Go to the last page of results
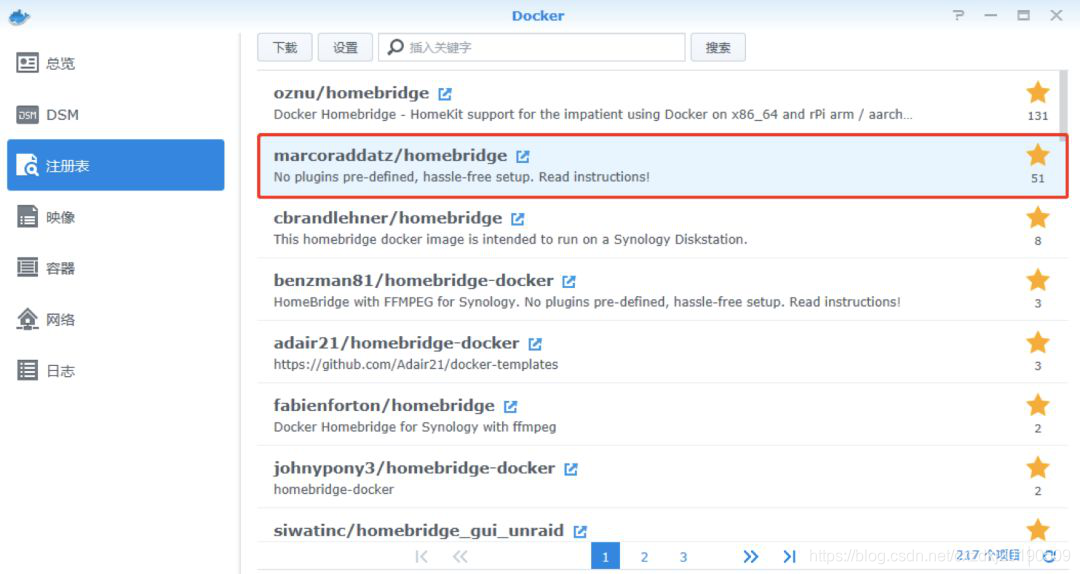Image resolution: width=1080 pixels, height=574 pixels. coord(789,557)
